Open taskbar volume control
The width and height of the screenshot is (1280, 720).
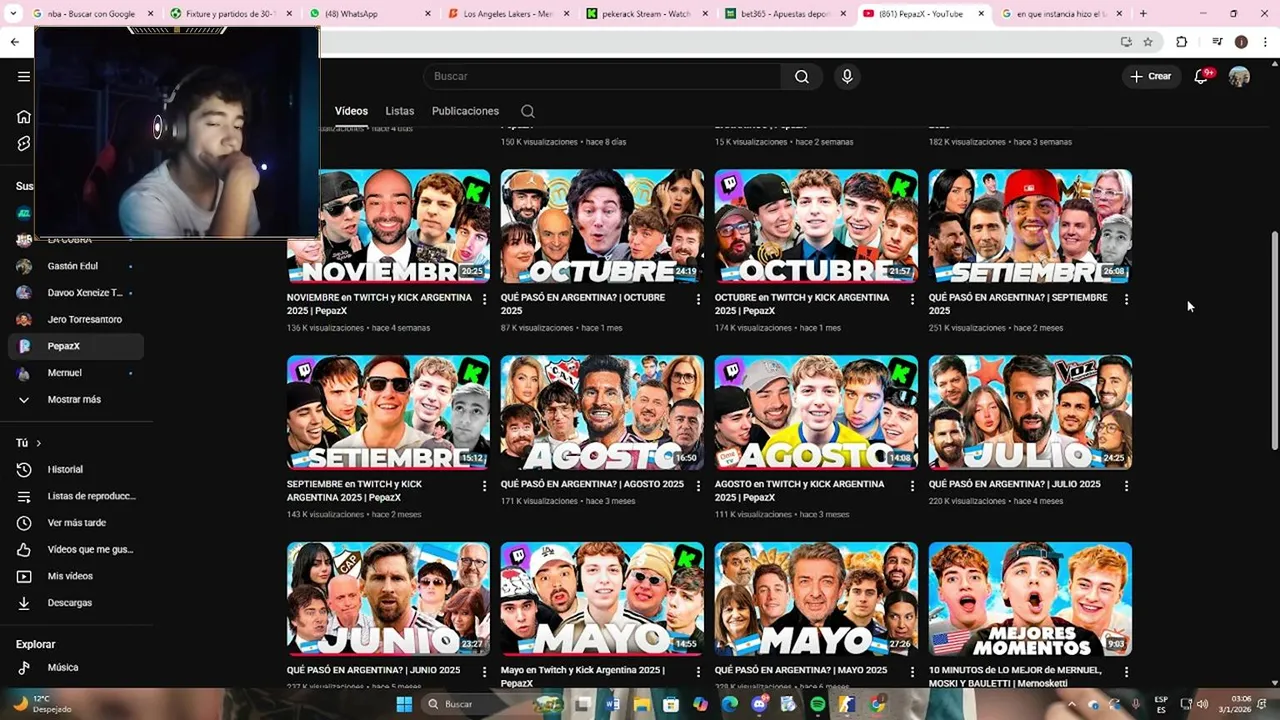click(1202, 704)
